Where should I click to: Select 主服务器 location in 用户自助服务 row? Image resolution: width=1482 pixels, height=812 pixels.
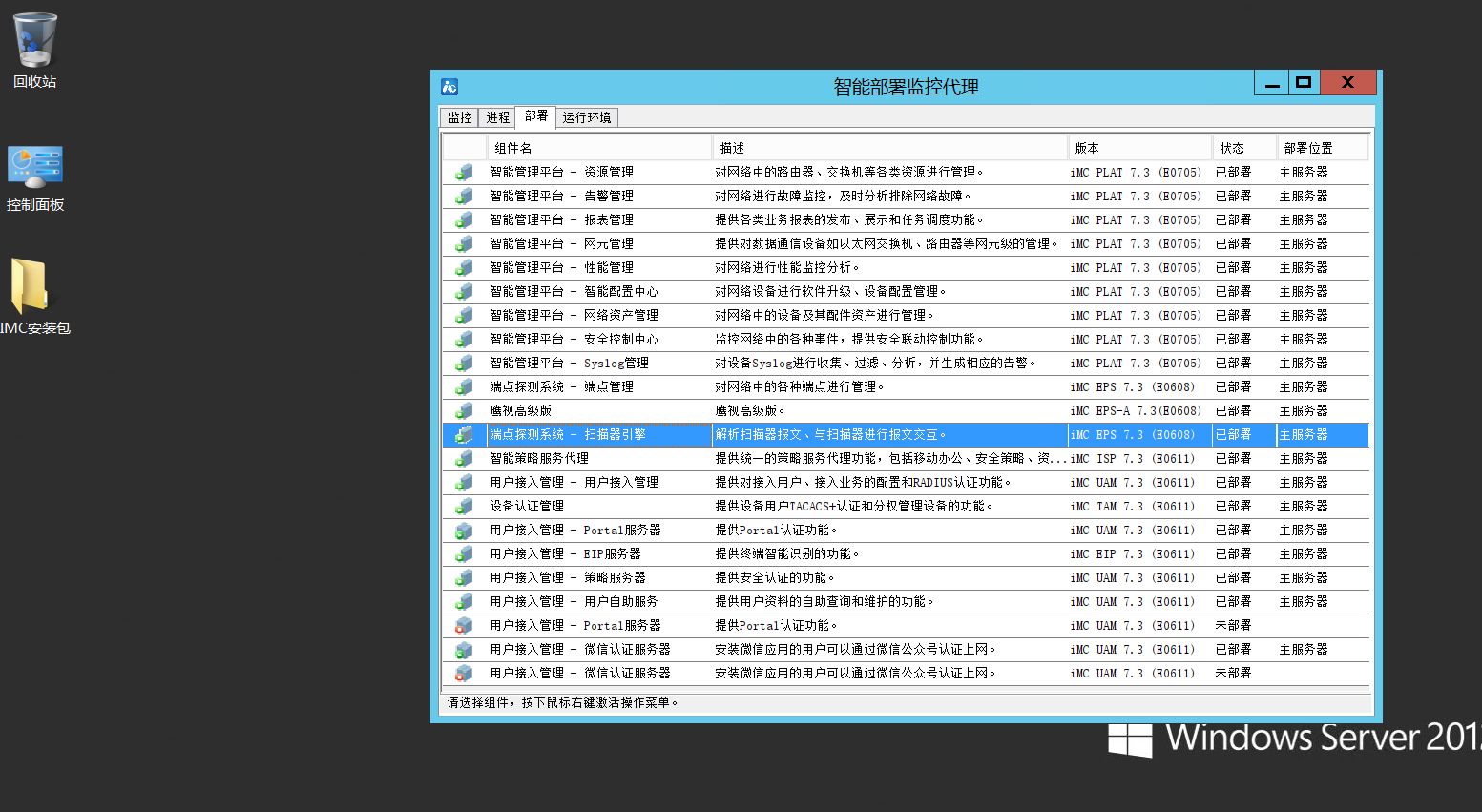pyautogui.click(x=1304, y=602)
